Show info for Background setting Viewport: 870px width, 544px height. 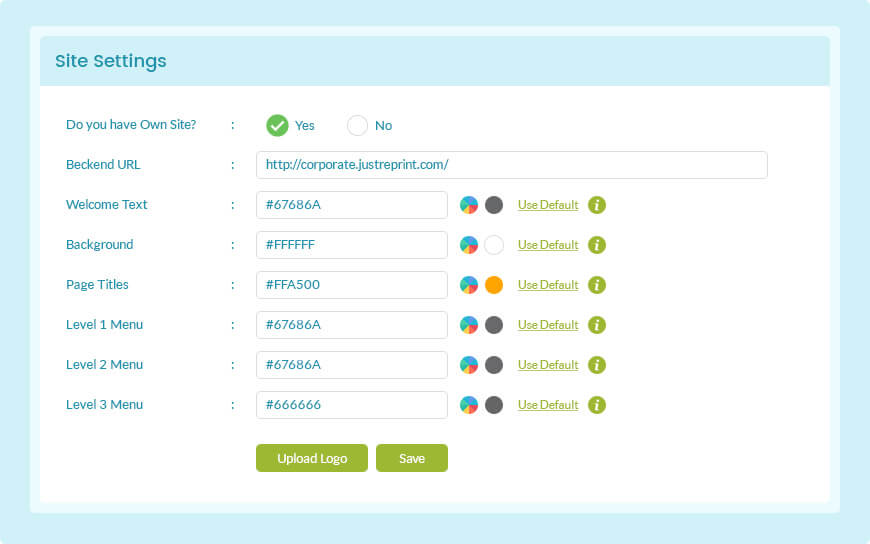pyautogui.click(x=596, y=245)
